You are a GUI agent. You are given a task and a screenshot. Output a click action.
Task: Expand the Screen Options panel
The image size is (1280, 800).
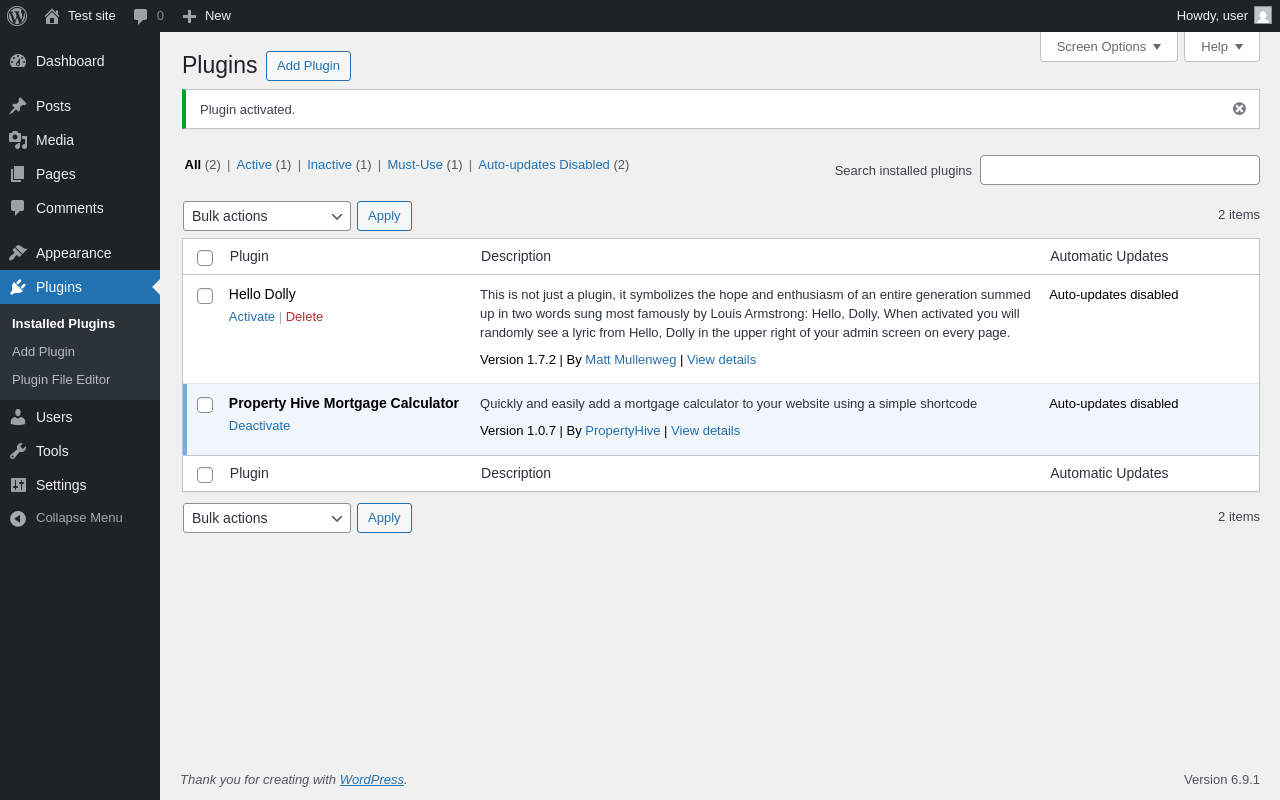1108,46
